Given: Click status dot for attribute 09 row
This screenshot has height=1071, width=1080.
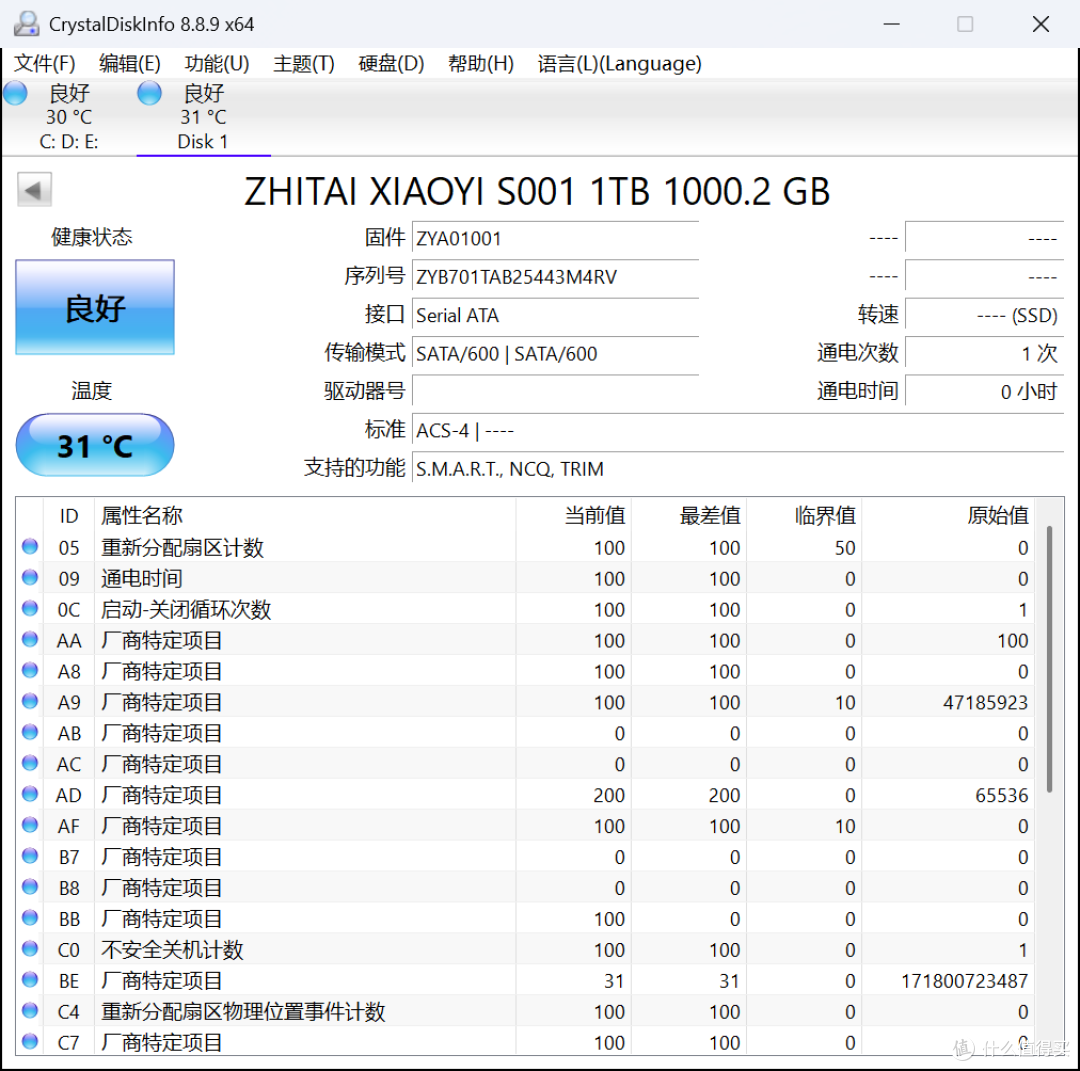Looking at the screenshot, I should 30,577.
